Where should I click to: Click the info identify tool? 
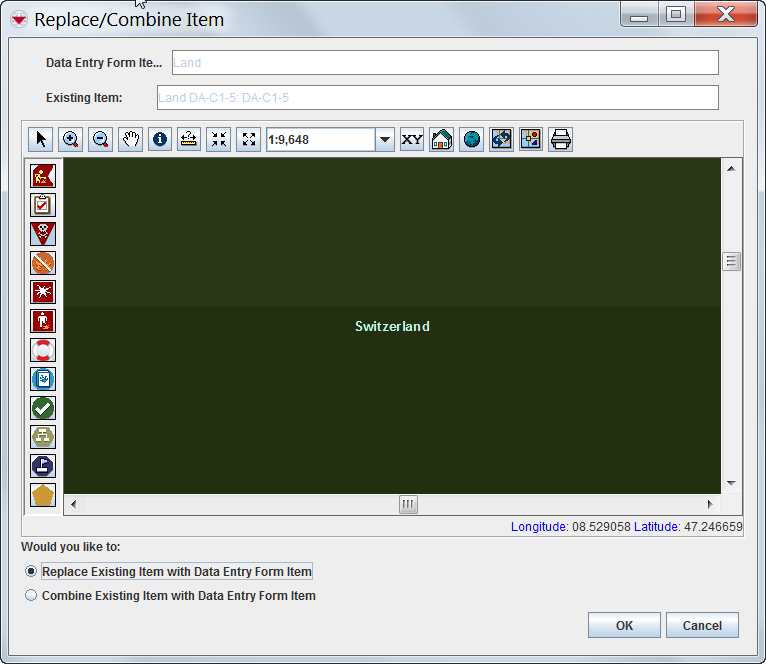pos(160,140)
